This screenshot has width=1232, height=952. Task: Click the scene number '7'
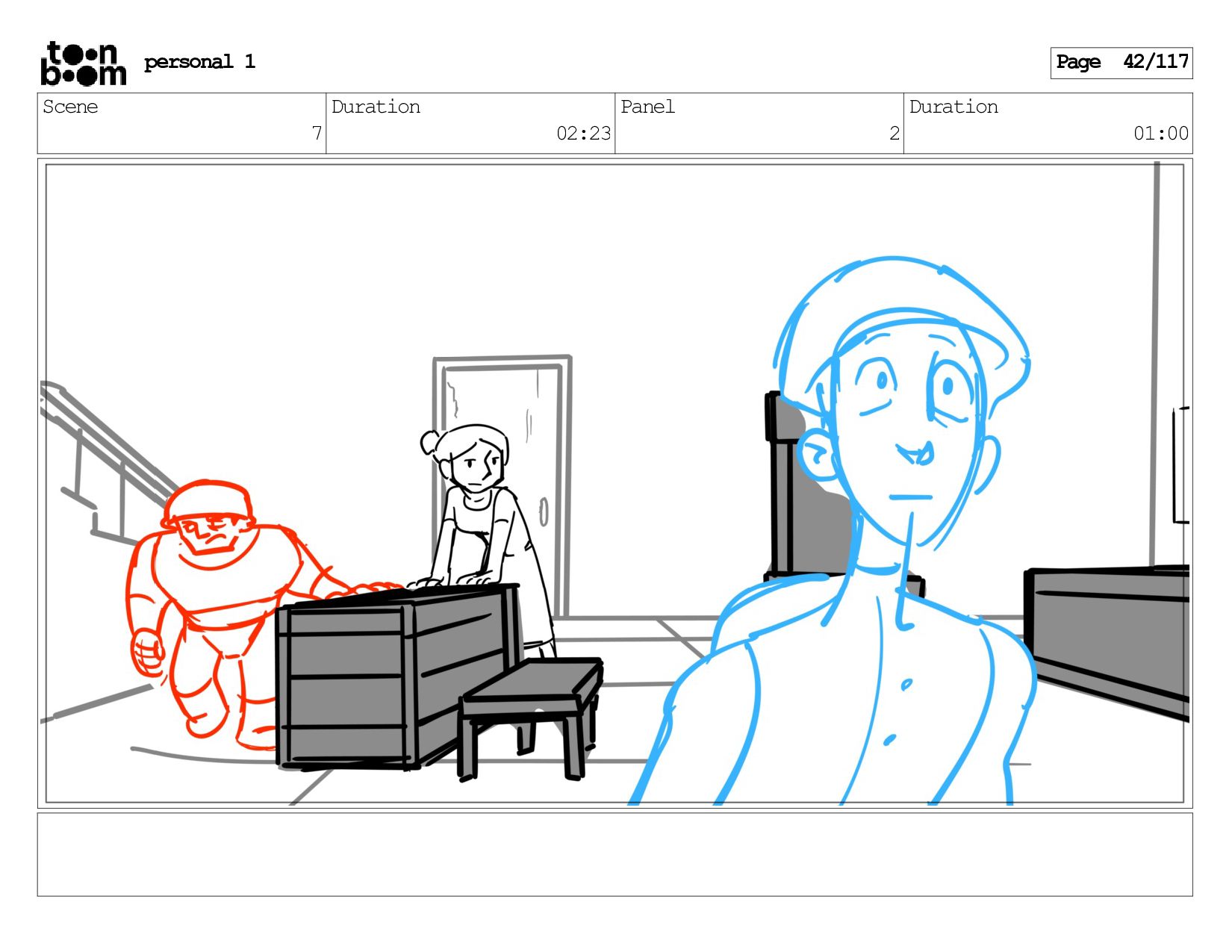coord(317,134)
